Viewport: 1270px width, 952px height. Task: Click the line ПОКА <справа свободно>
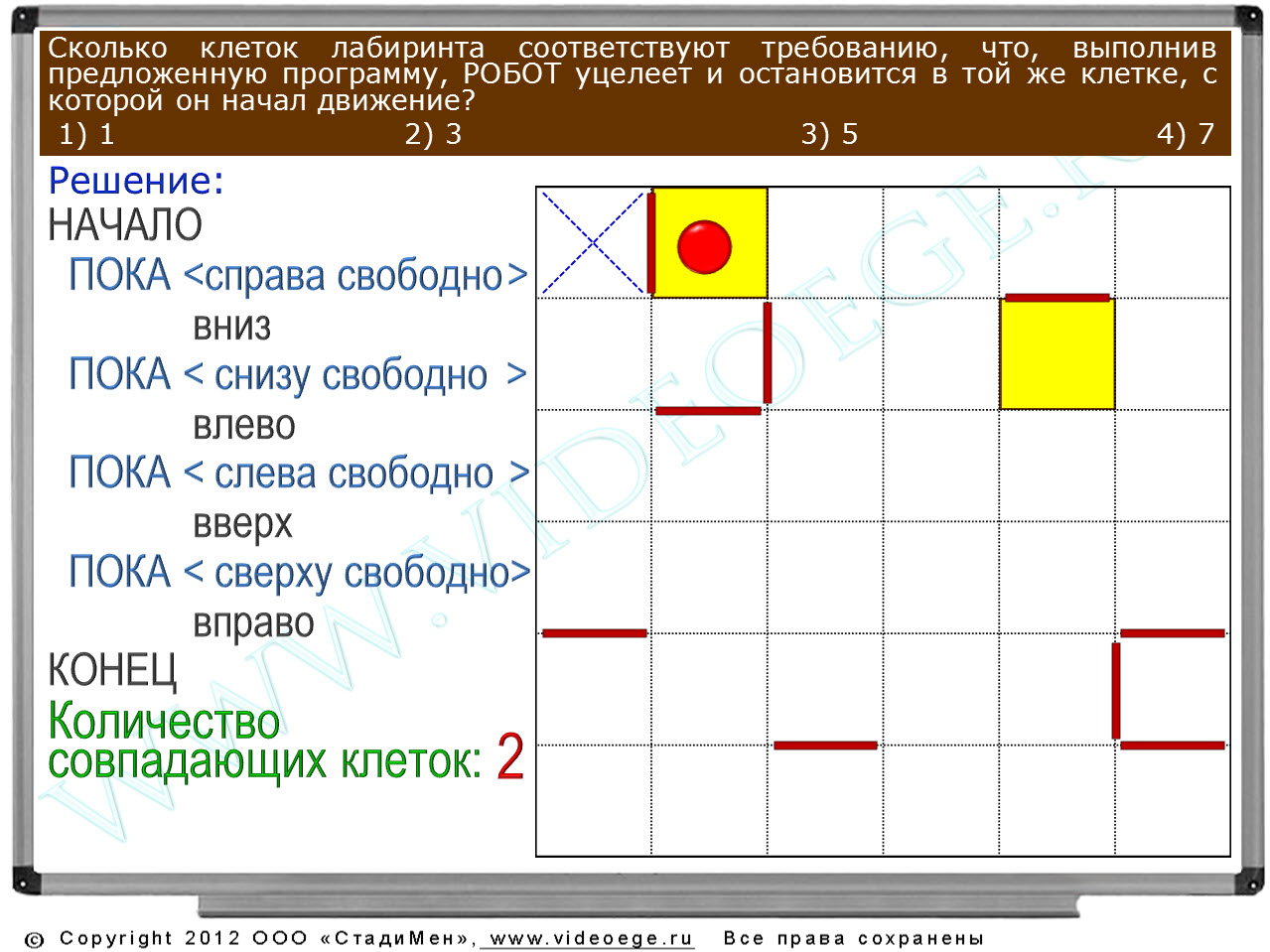click(298, 275)
